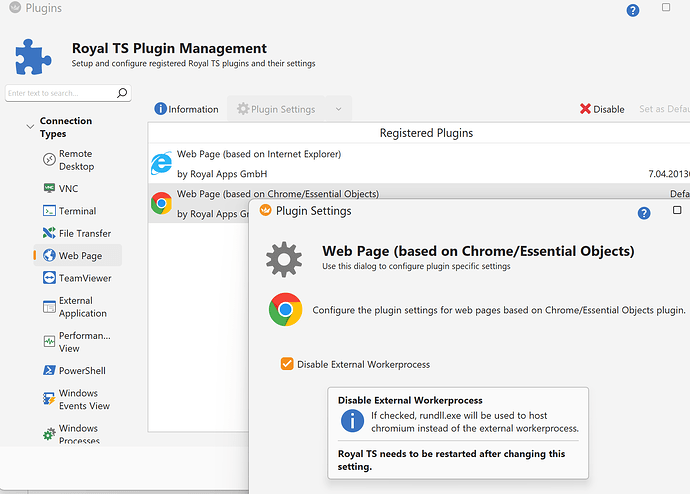Click the Remote Desktop connection type icon
The width and height of the screenshot is (690, 494).
tap(49, 159)
